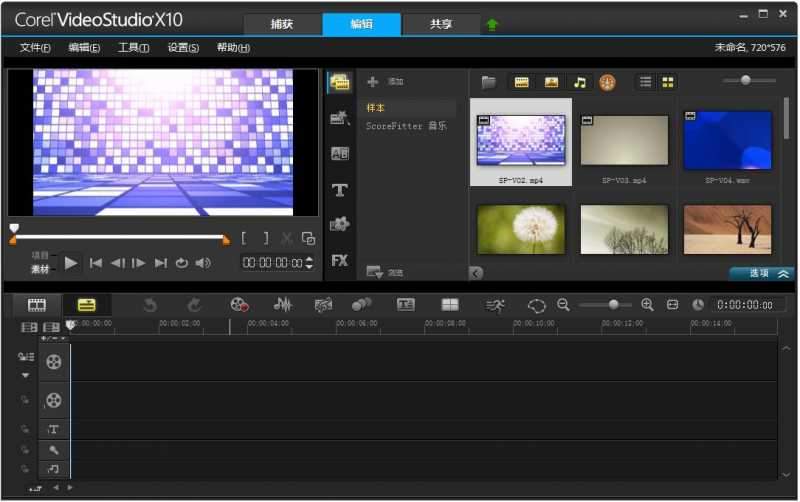Viewport: 800px width, 502px height.
Task: Click the 添加 add folder button
Action: 385,81
